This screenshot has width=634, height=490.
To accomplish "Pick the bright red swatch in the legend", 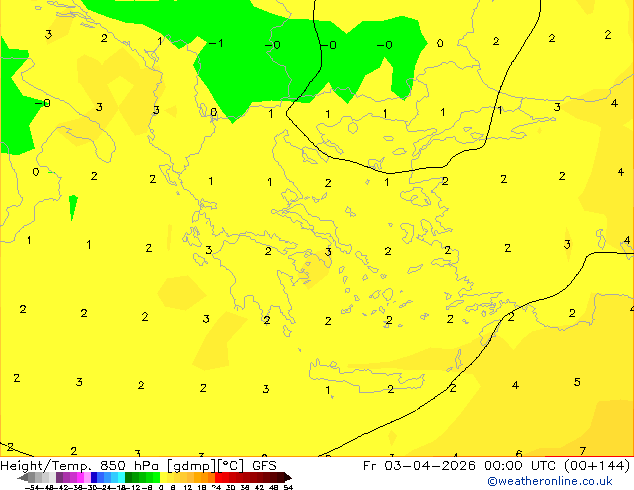I will (218, 477).
